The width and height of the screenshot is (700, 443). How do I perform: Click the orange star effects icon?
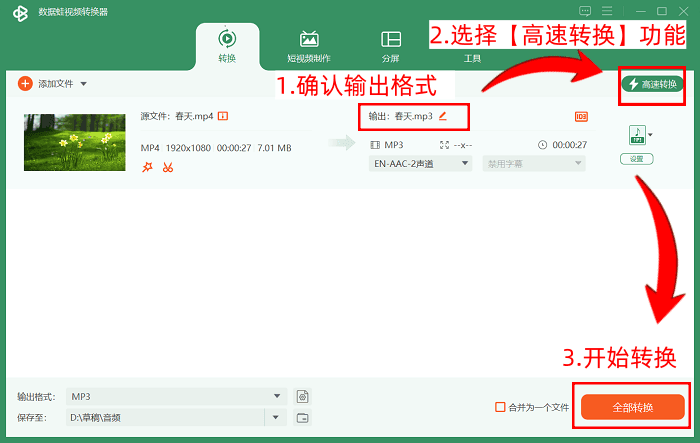147,167
